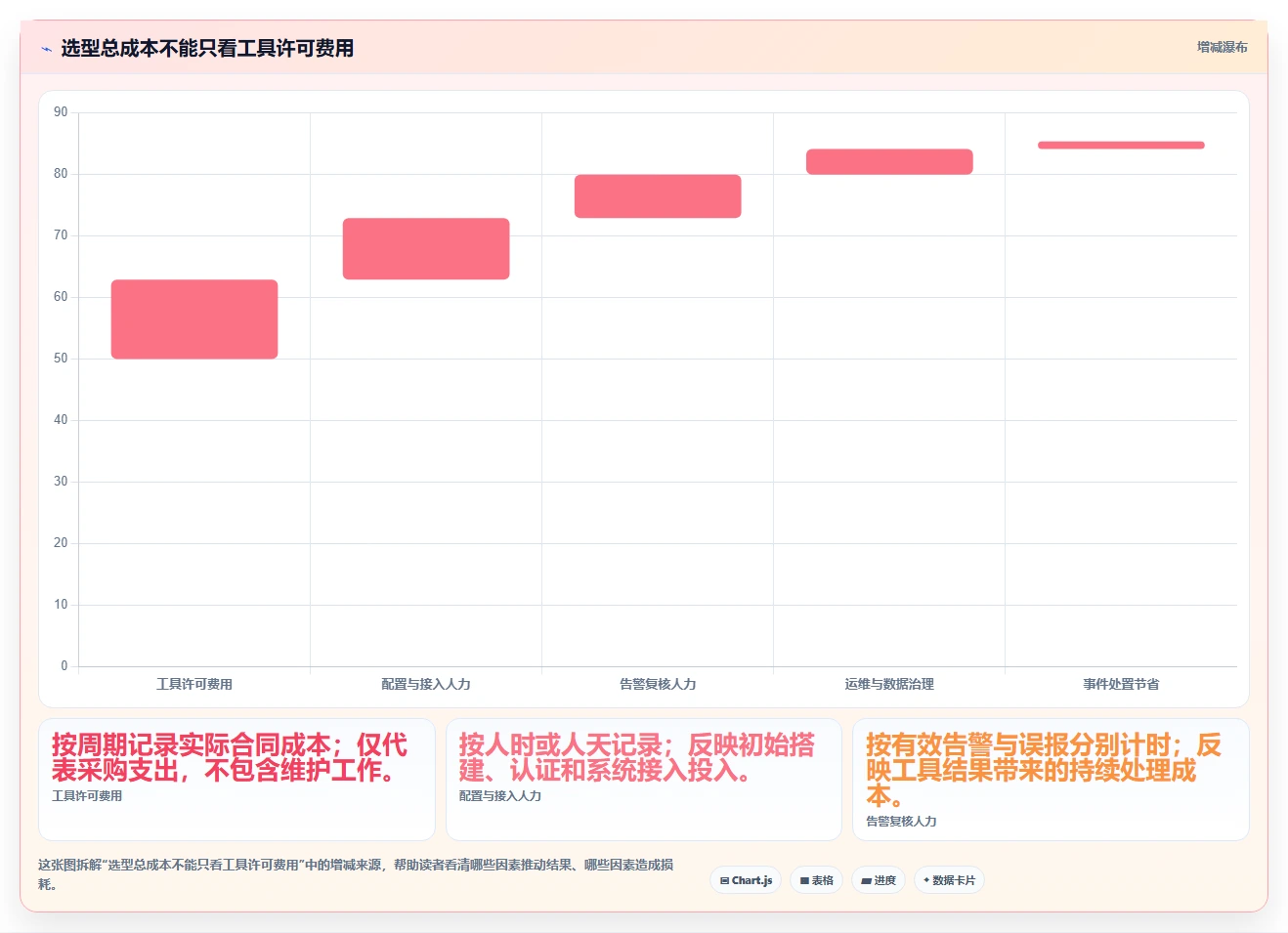This screenshot has height=933, width=1288.
Task: Click the y-axis value 60
Action: click(61, 297)
